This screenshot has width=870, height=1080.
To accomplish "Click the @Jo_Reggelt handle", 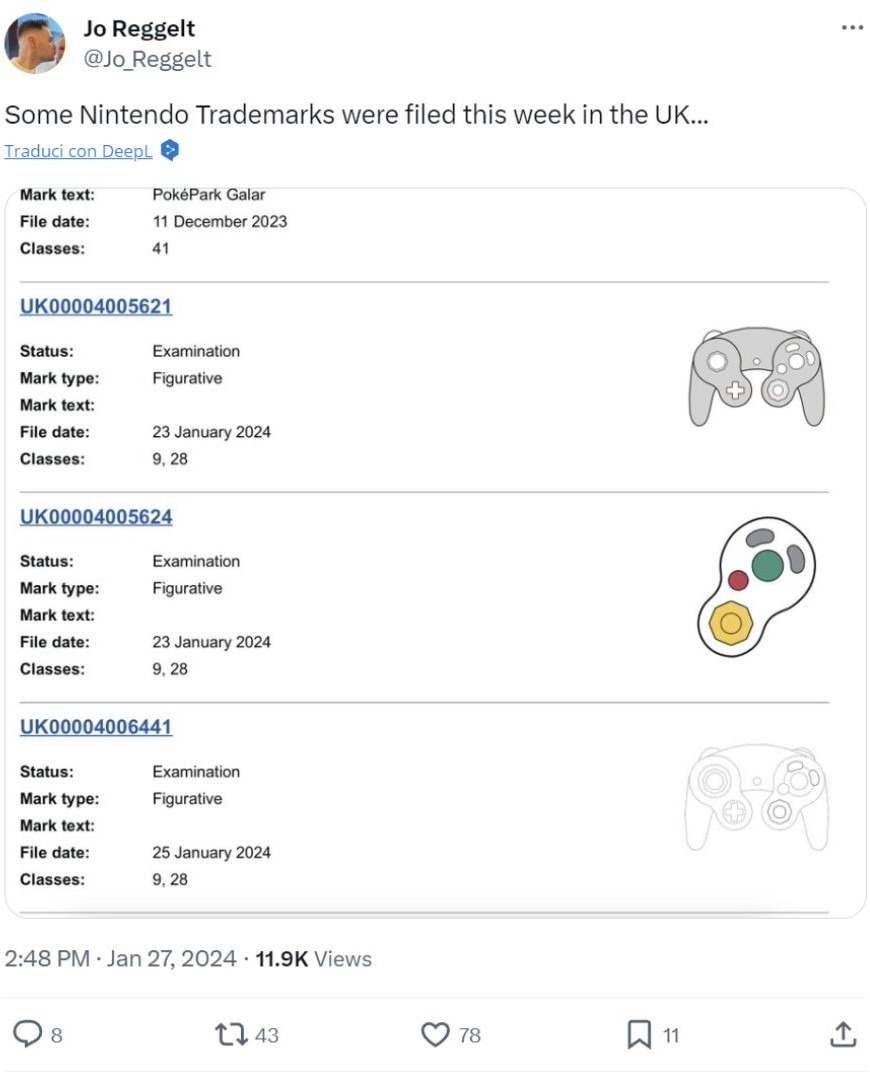I will click(147, 59).
